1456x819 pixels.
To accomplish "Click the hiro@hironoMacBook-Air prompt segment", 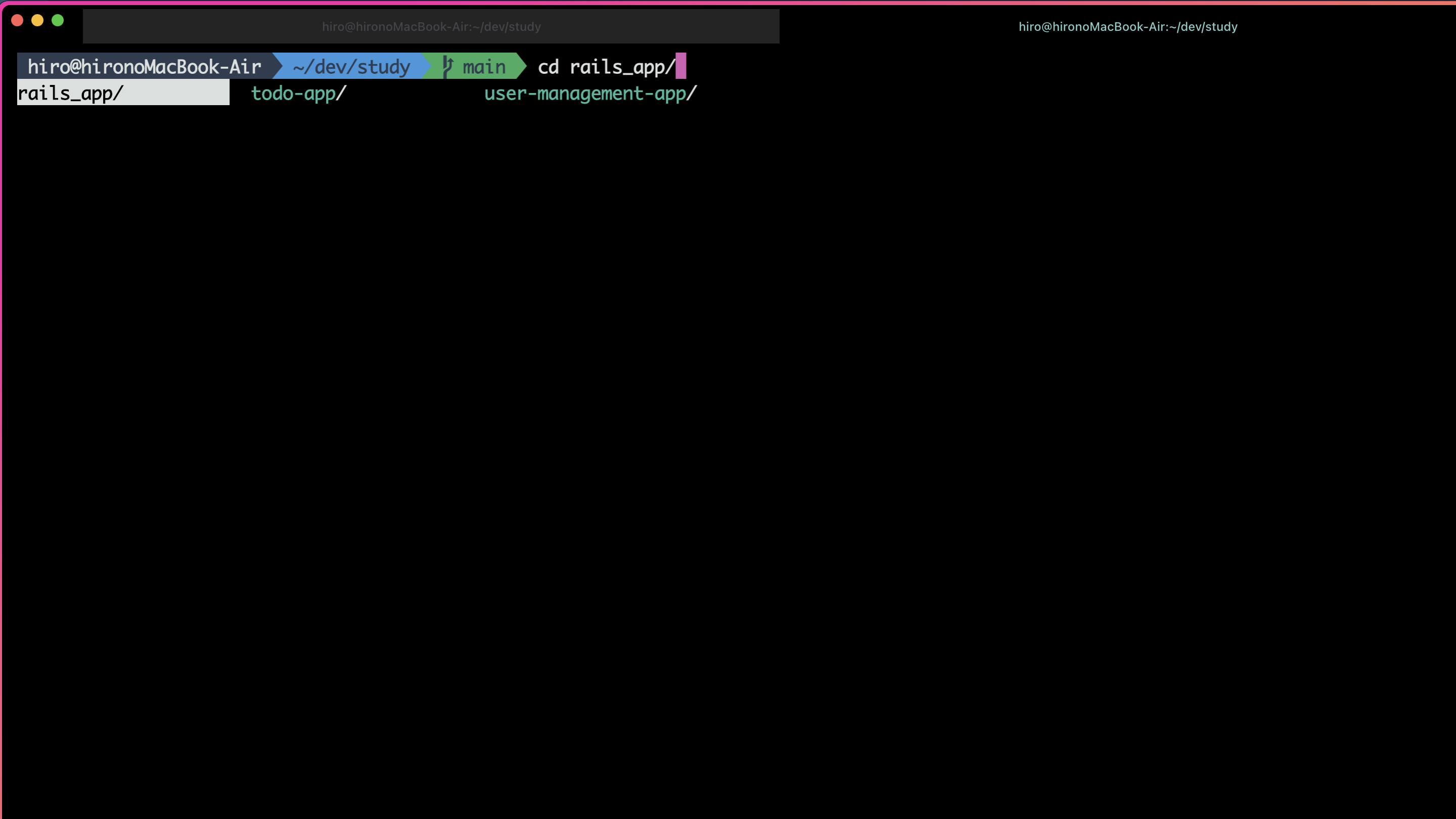I will point(144,67).
